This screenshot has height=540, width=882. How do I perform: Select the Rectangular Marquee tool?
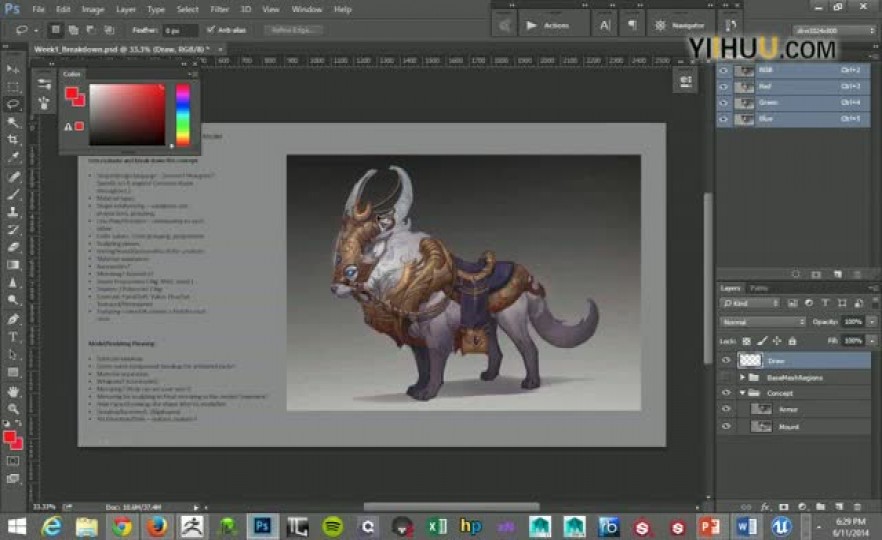(12, 87)
